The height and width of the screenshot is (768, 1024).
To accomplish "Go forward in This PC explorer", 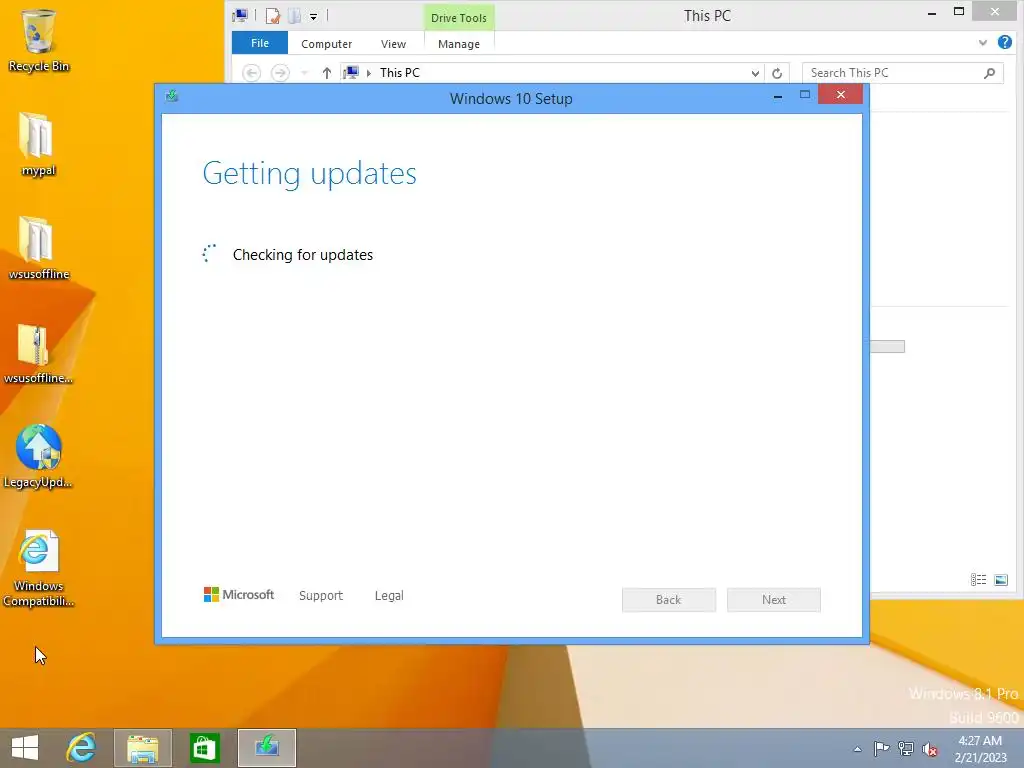I will 280,72.
